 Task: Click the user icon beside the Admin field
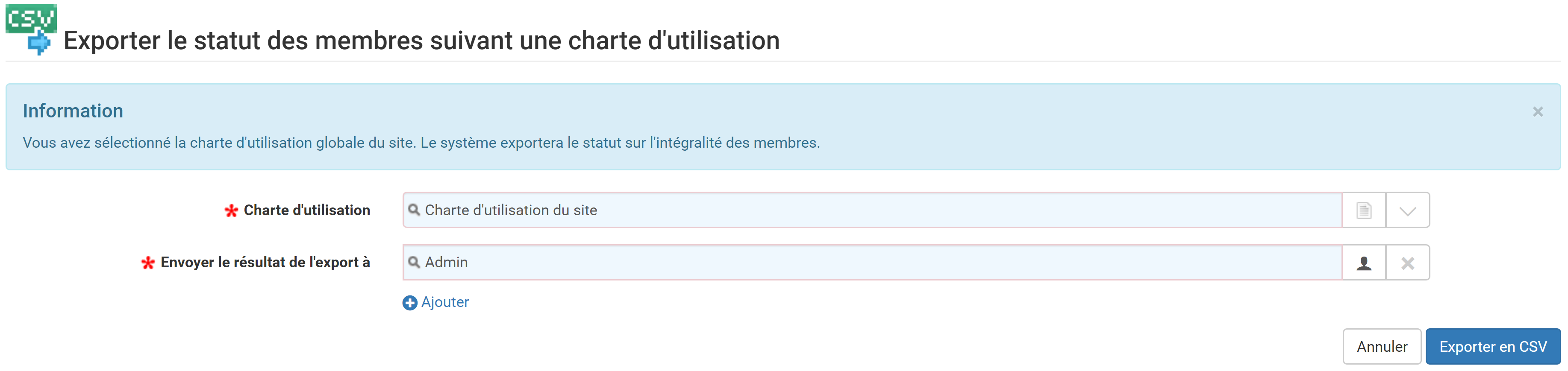click(x=1363, y=263)
